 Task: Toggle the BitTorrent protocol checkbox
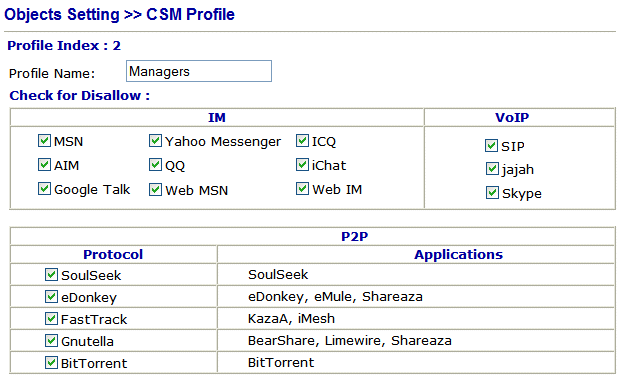[51, 363]
